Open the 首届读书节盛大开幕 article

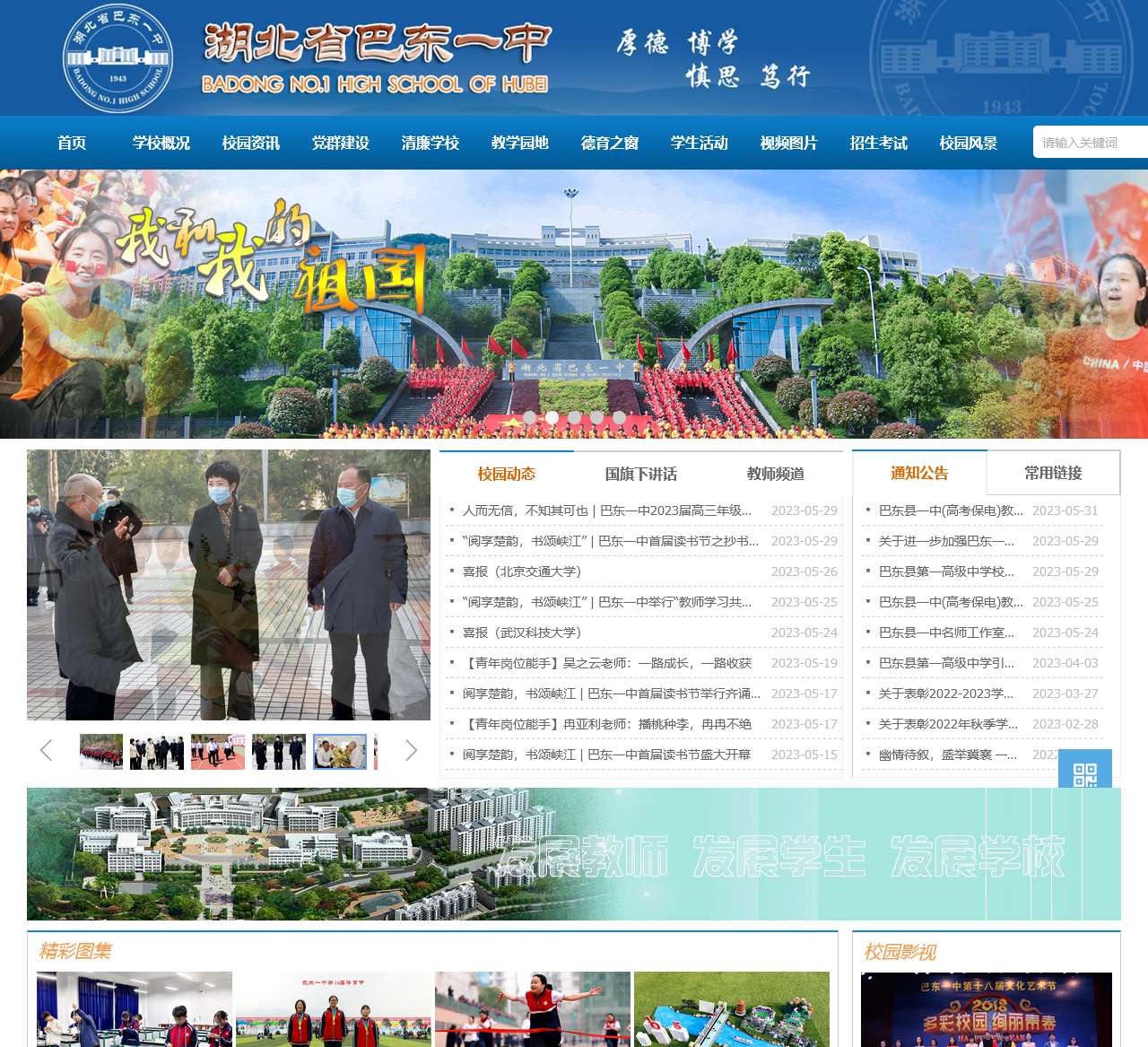(607, 755)
